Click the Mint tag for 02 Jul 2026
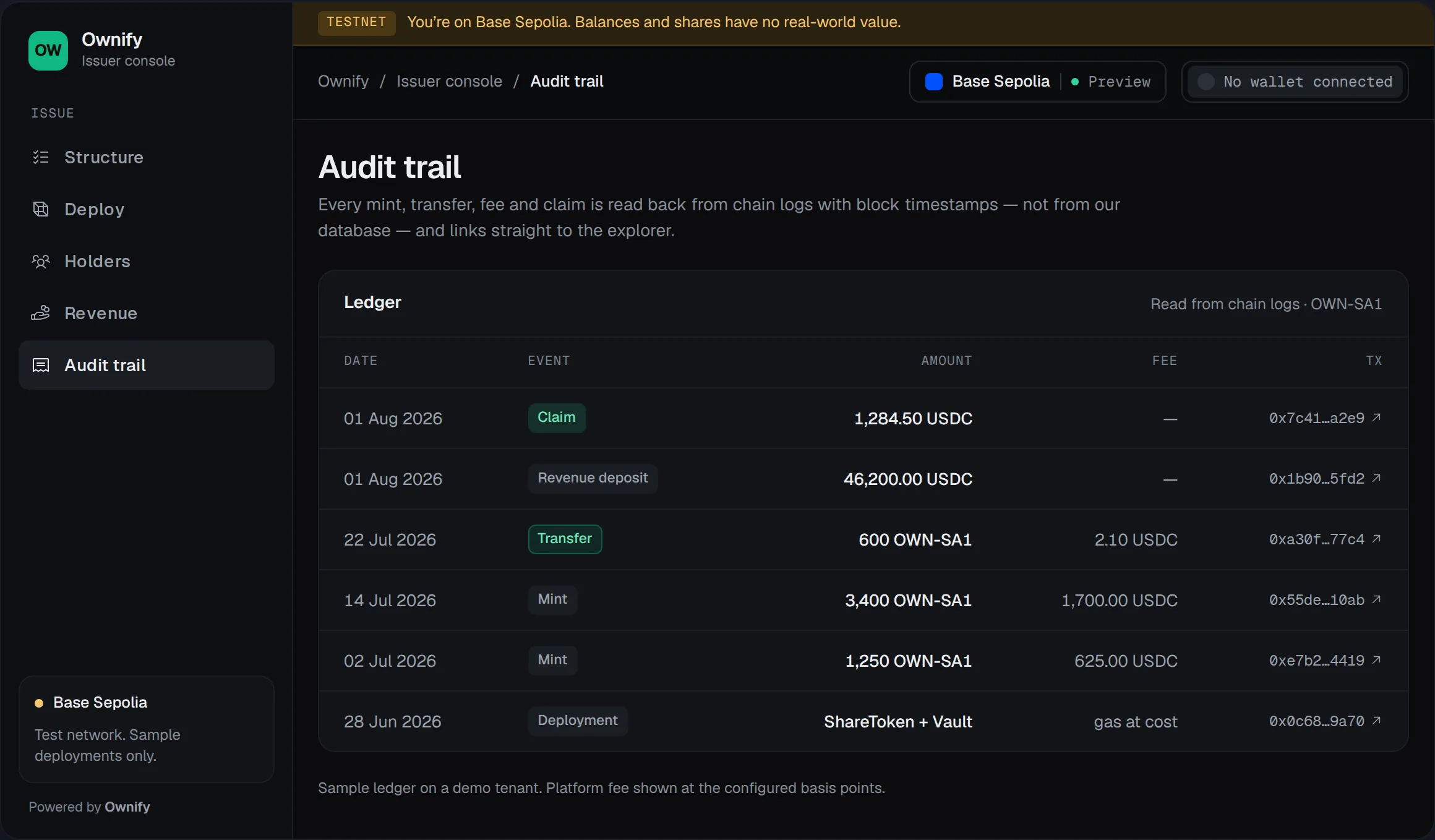This screenshot has width=1435, height=840. pyautogui.click(x=552, y=660)
